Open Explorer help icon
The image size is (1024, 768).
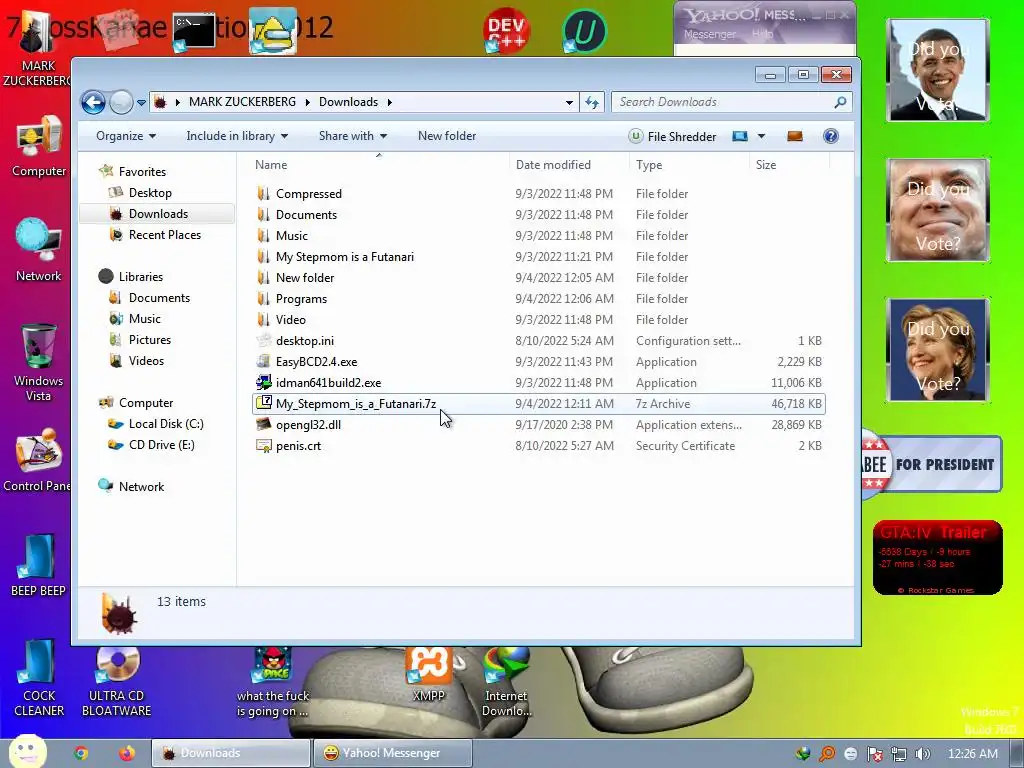pos(831,136)
